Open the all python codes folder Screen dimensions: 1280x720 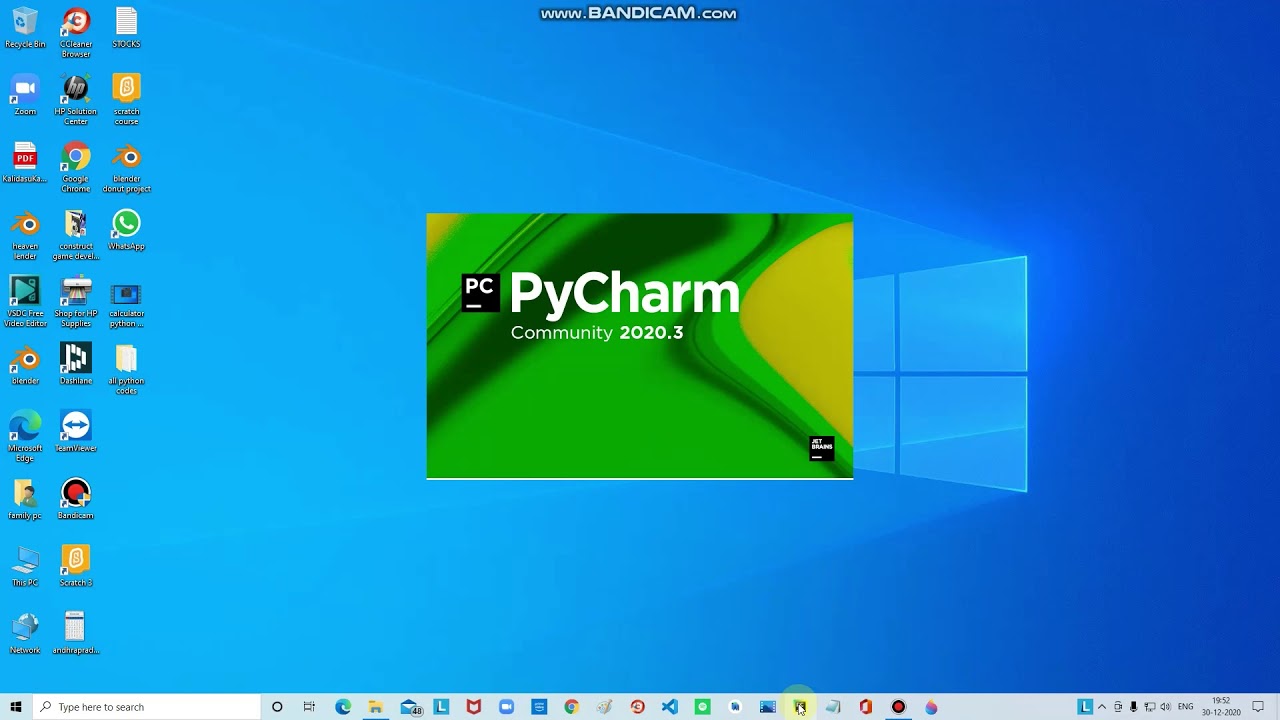click(x=126, y=369)
